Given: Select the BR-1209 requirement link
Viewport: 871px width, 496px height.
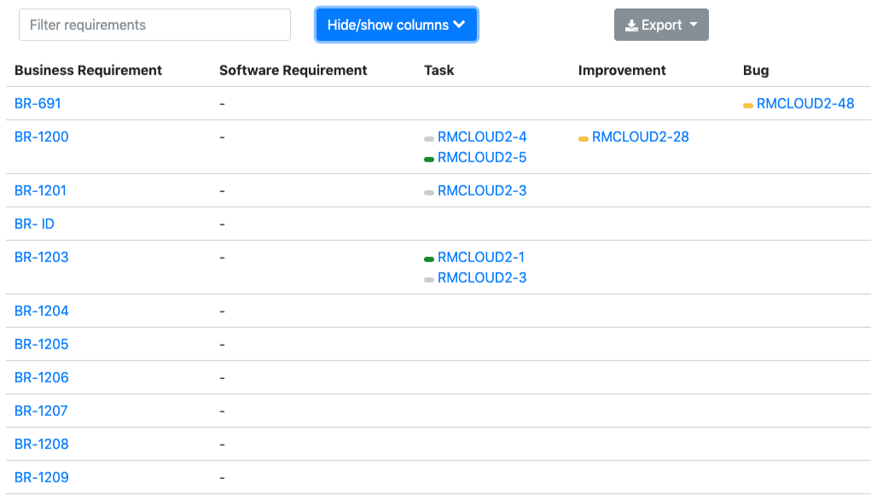Looking at the screenshot, I should click(42, 477).
